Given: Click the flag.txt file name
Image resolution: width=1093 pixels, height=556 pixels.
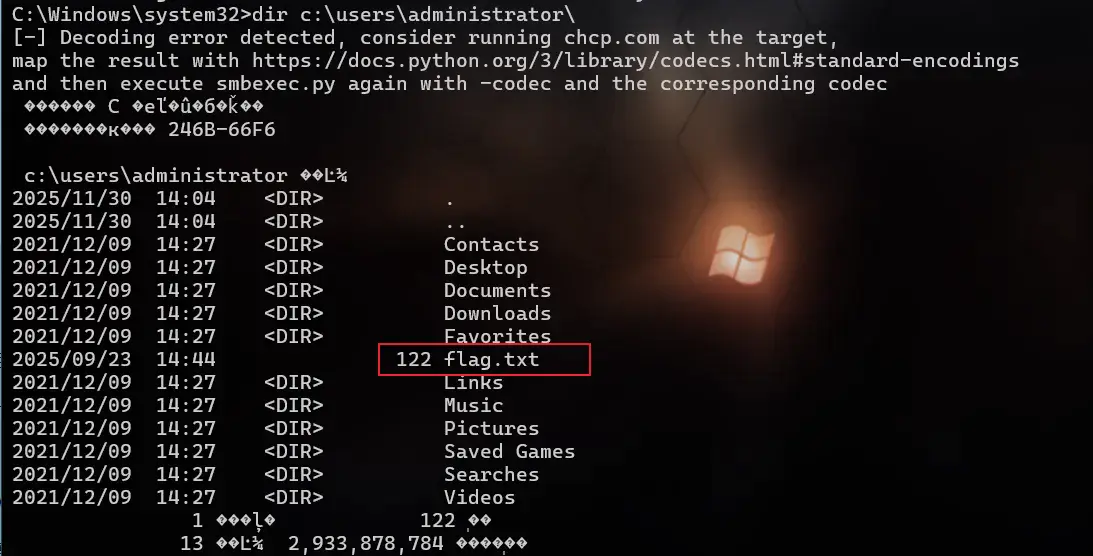Looking at the screenshot, I should click(491, 360).
